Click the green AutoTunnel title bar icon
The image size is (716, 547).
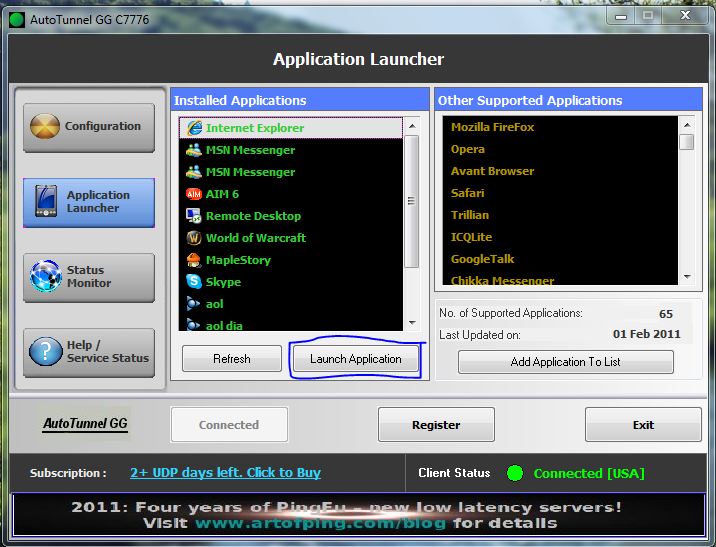pos(17,20)
